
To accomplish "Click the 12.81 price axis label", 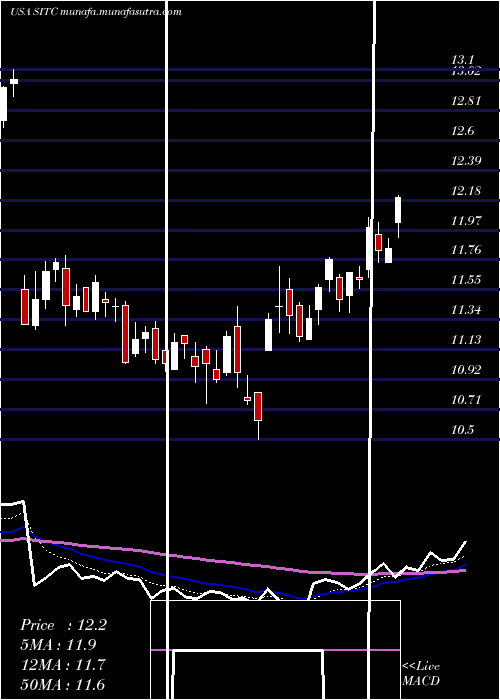I will click(466, 101).
